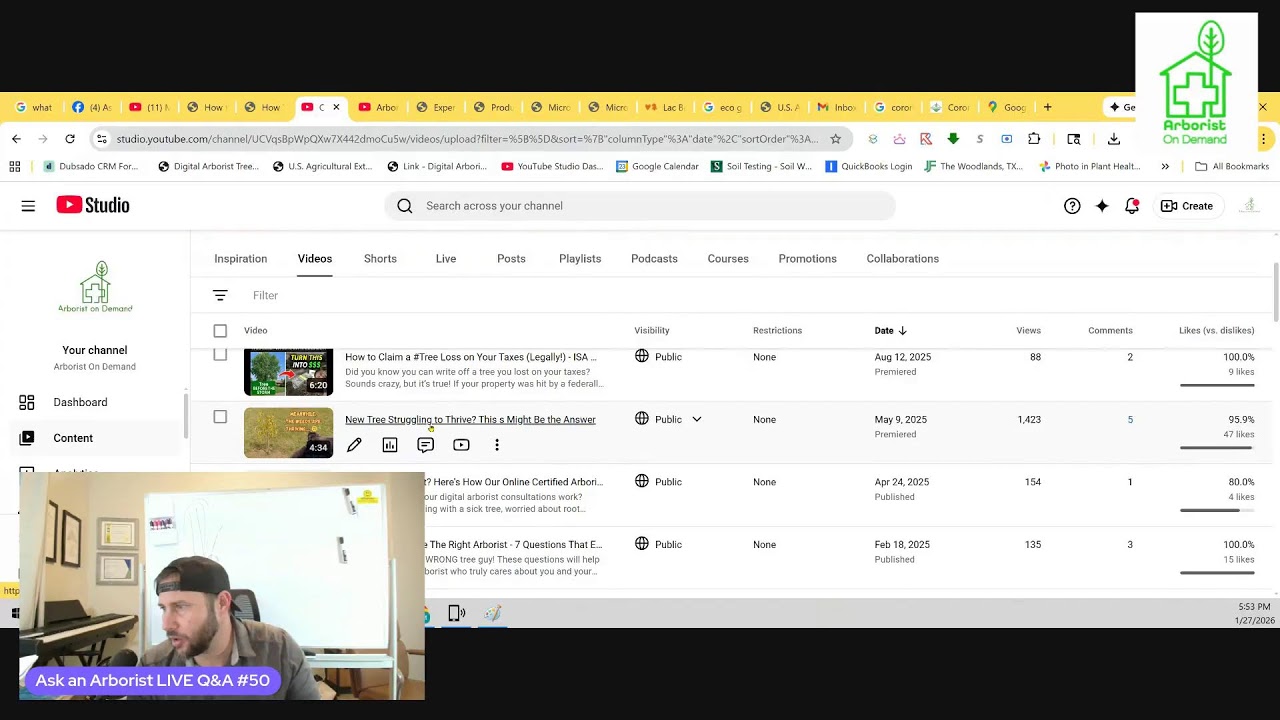Open the Google Calendar bookmark
This screenshot has width=1280, height=720.
coord(657,167)
